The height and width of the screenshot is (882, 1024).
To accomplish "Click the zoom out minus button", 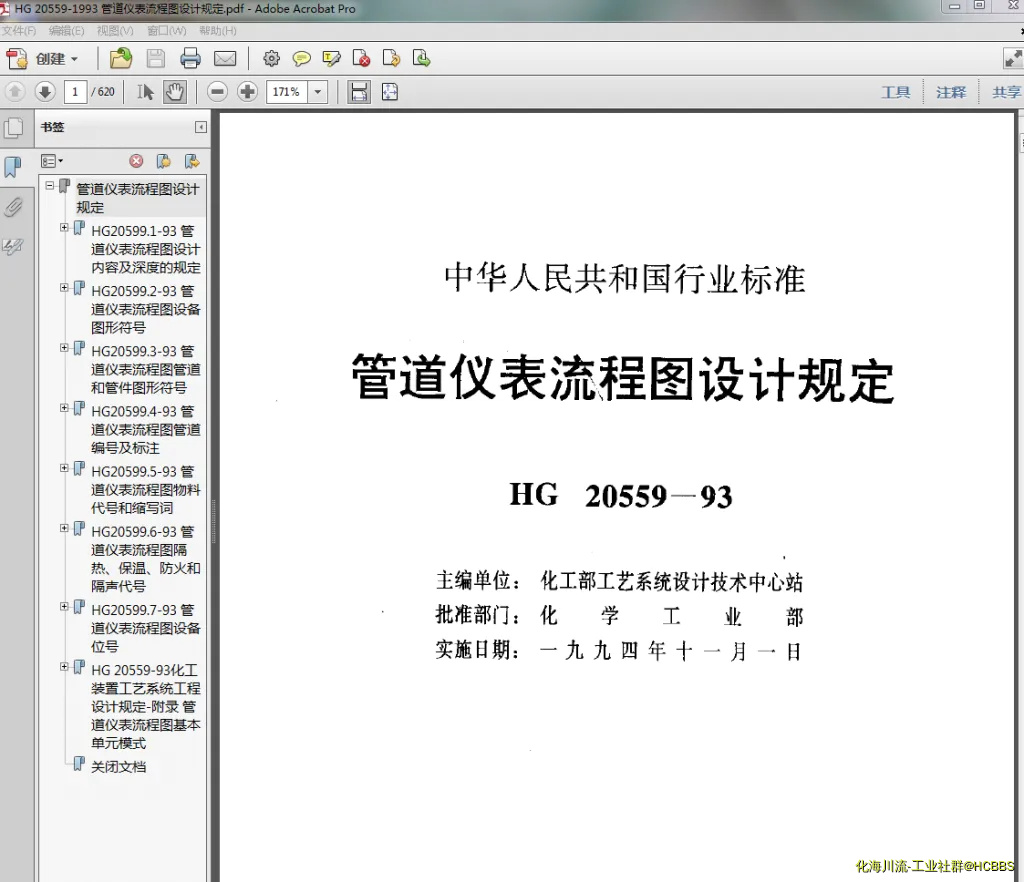I will (217, 92).
